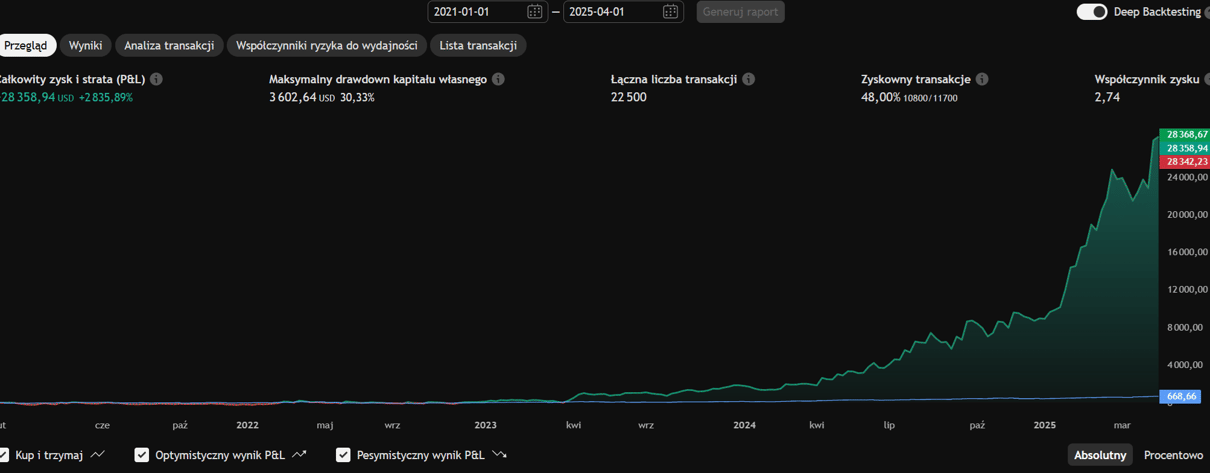Open the Analiza transakcji tab
The width and height of the screenshot is (1210, 473).
click(x=169, y=46)
